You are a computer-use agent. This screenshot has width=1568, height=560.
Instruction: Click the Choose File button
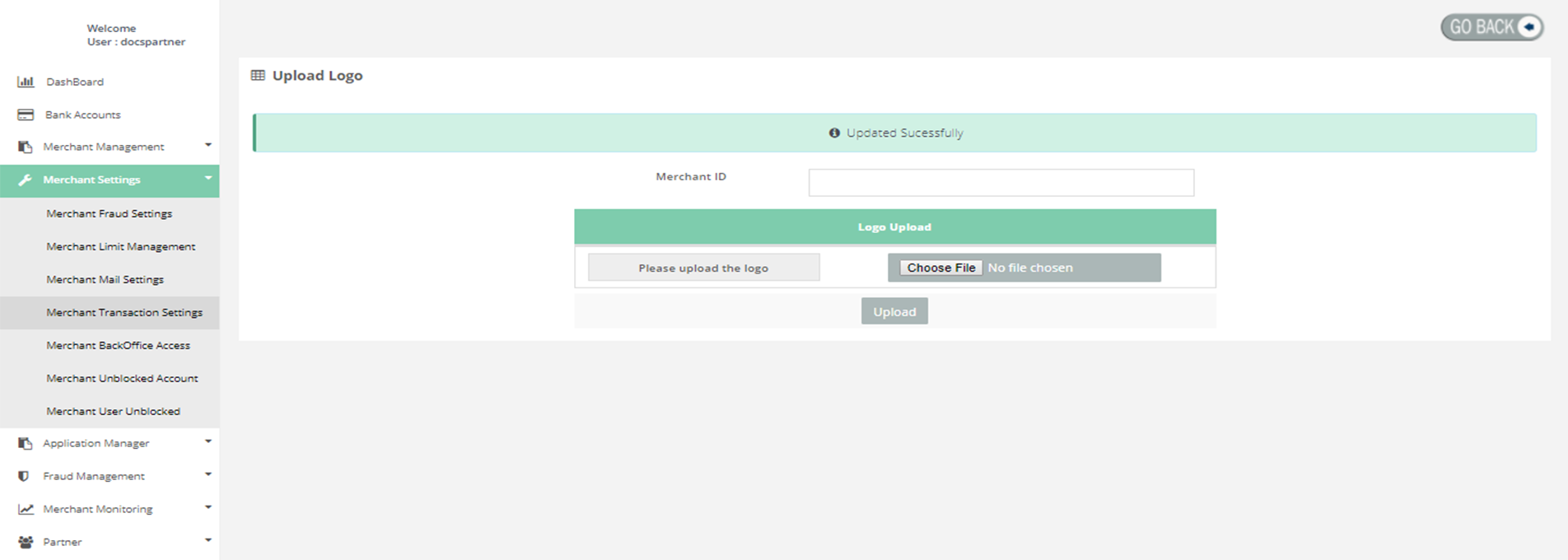940,268
